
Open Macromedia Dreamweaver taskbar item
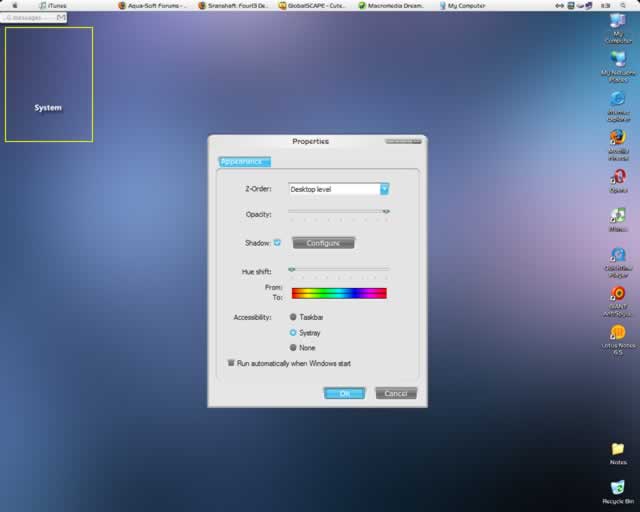[x=391, y=5]
